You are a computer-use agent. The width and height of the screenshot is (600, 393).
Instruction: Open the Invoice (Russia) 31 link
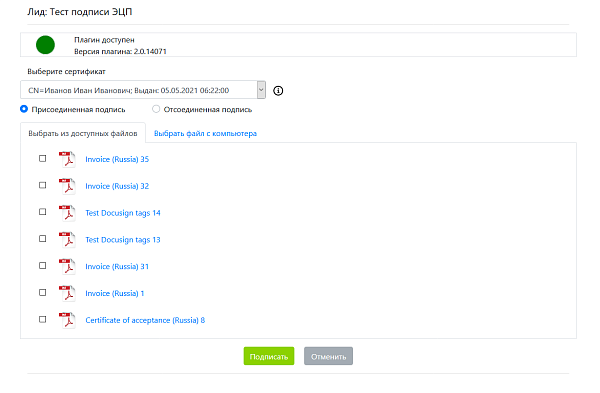(x=117, y=266)
